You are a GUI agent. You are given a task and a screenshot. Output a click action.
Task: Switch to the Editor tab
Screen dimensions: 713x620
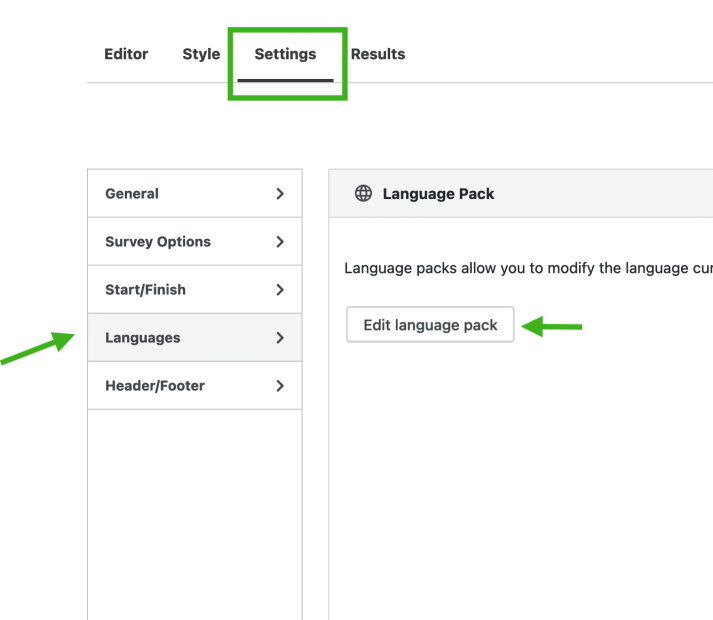pyautogui.click(x=126, y=54)
